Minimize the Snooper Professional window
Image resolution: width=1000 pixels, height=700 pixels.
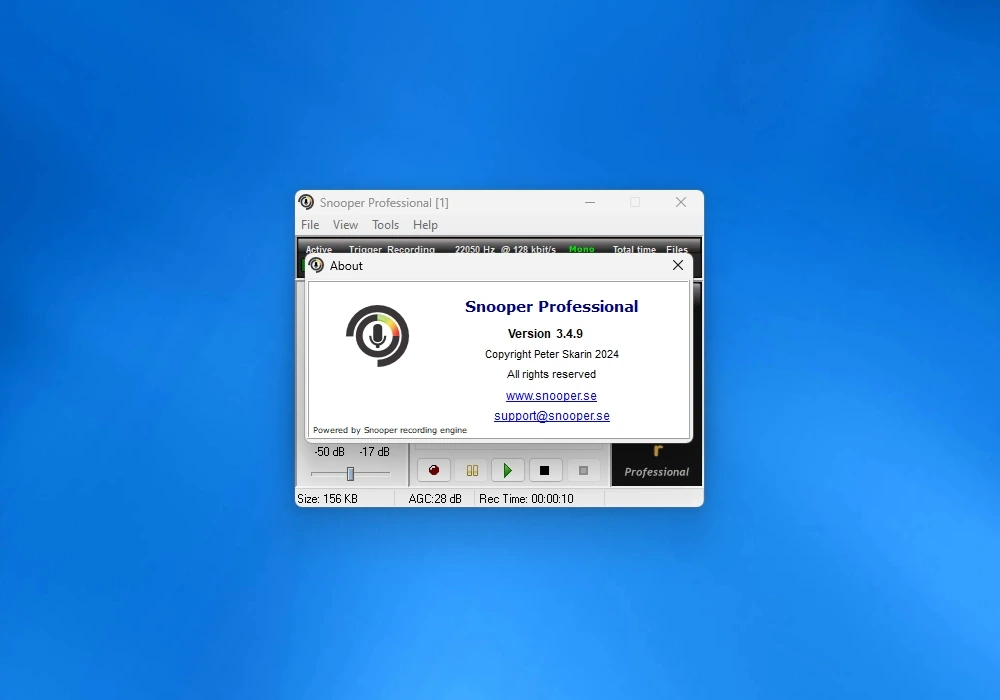(590, 202)
